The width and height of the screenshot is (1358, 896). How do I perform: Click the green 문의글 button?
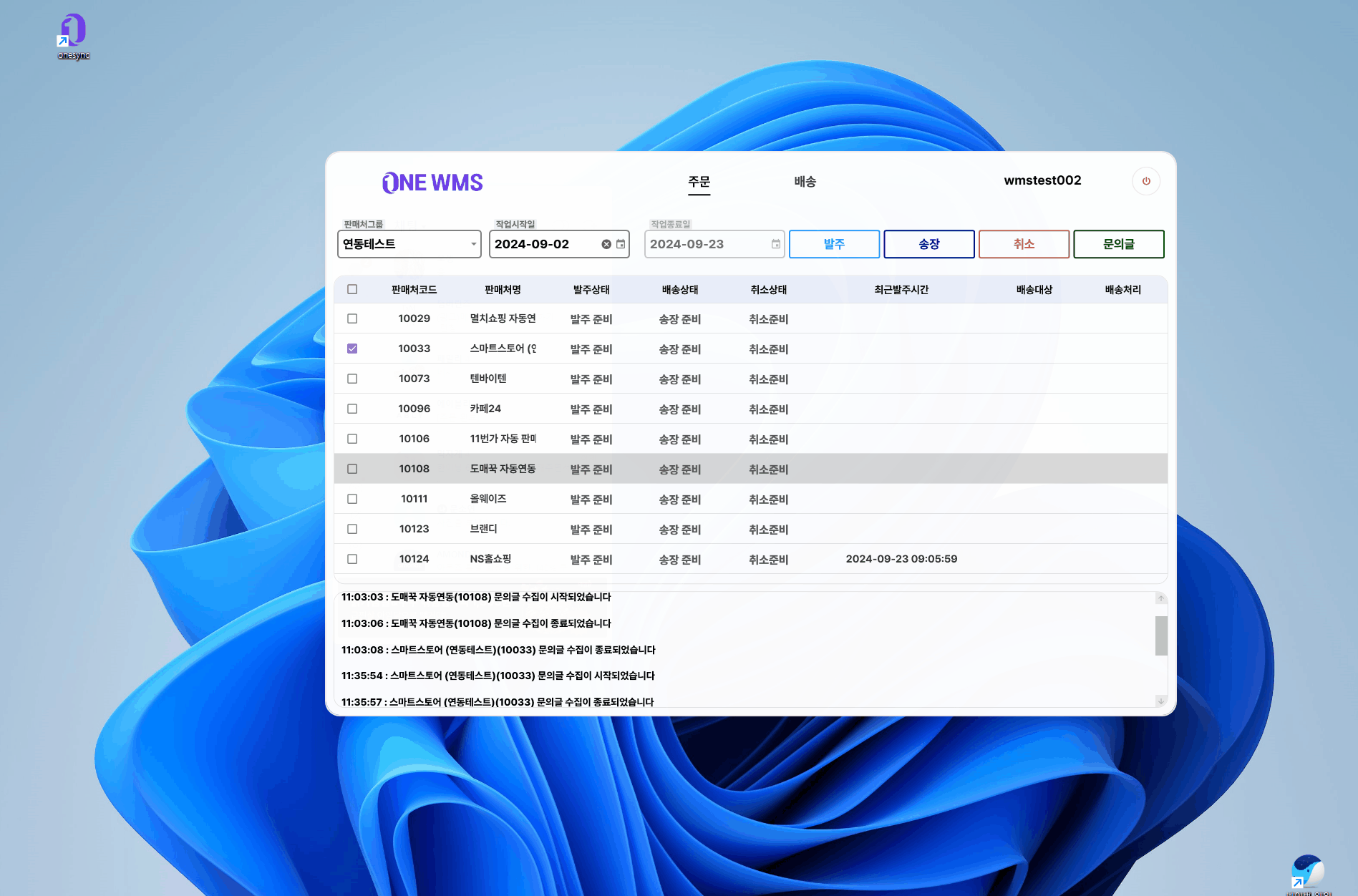(x=1119, y=244)
